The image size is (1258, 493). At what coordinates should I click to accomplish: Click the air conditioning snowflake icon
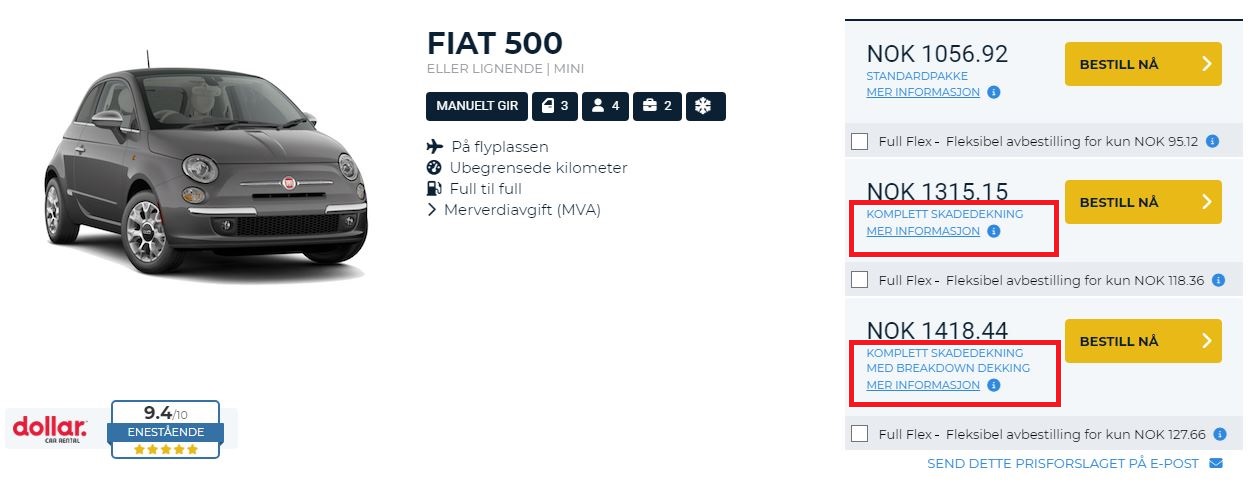tap(705, 106)
